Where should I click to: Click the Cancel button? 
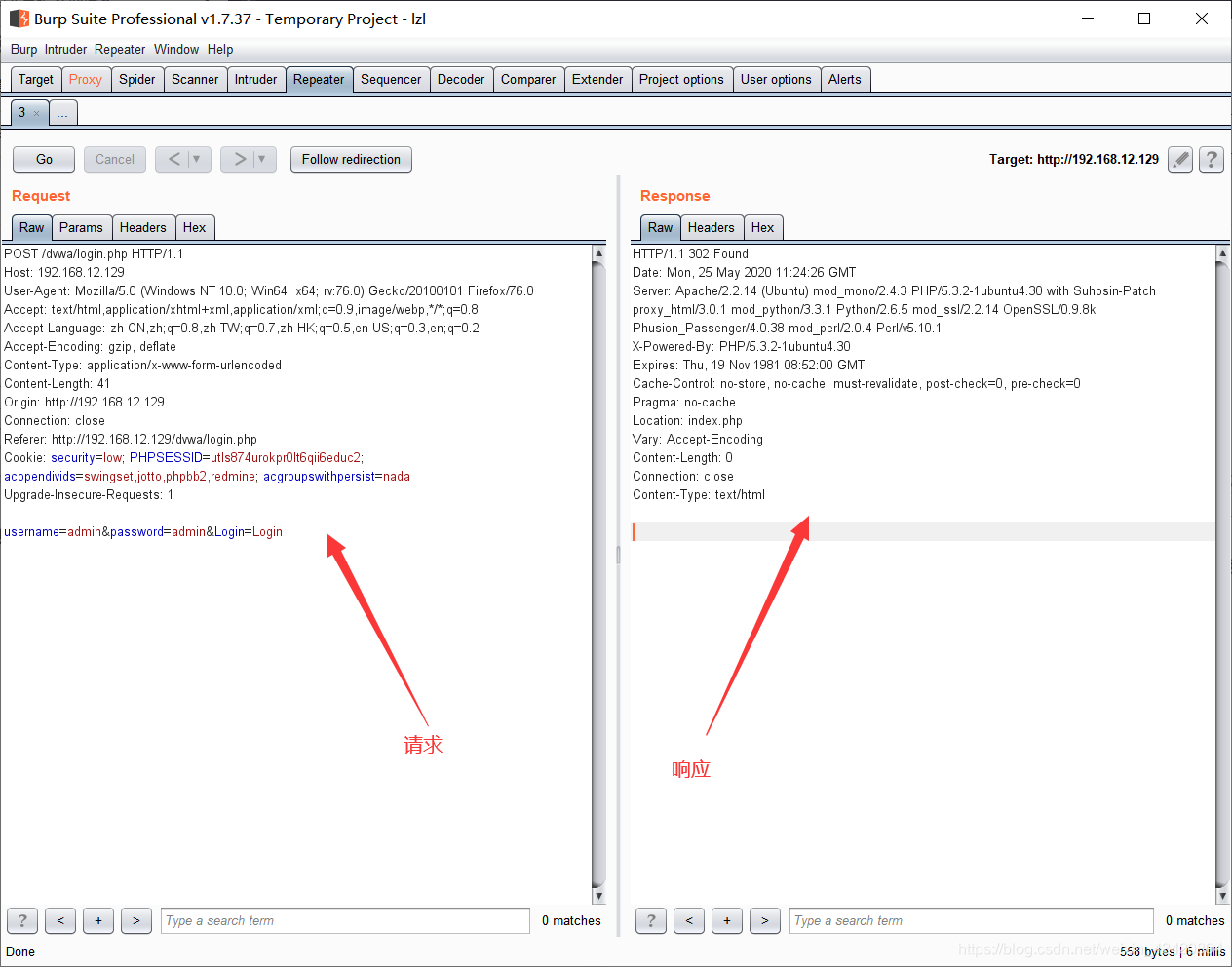point(115,159)
